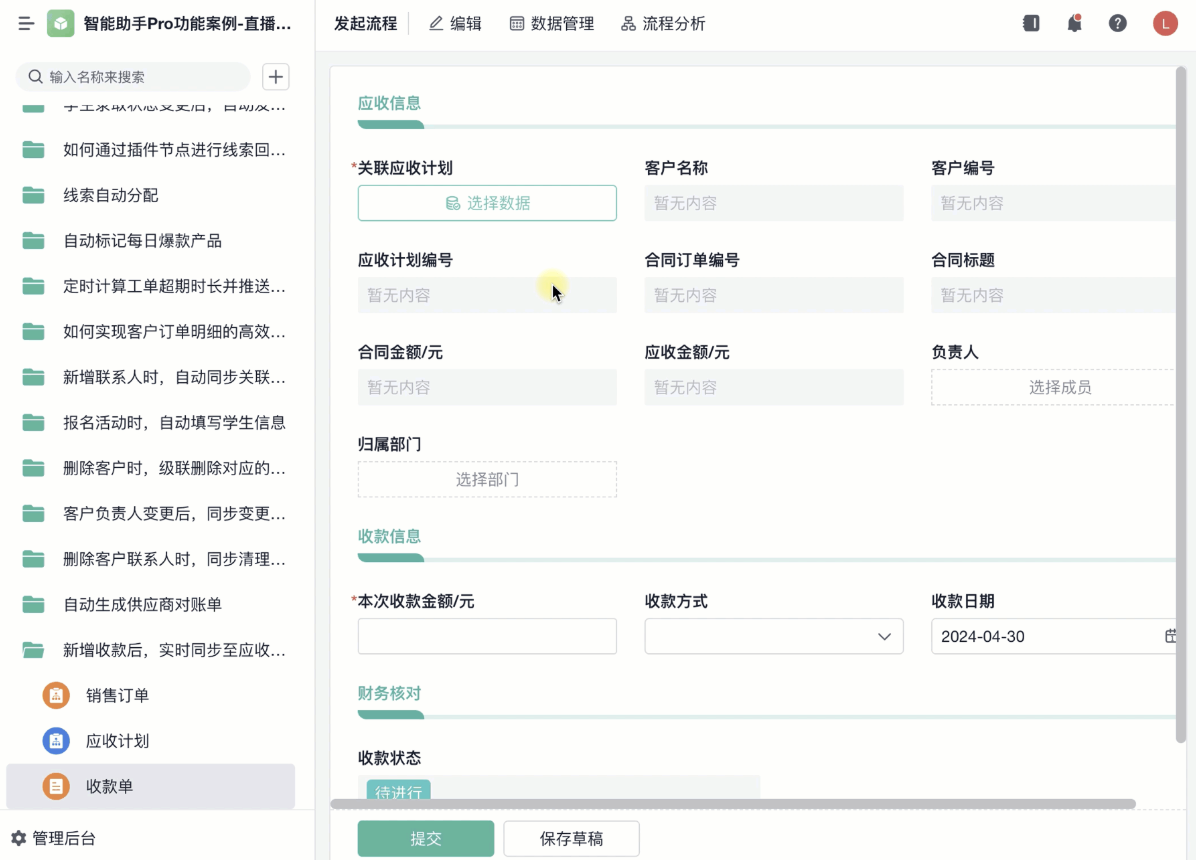
Task: Click the open folder icon for 新增收款后
Action: [34, 650]
